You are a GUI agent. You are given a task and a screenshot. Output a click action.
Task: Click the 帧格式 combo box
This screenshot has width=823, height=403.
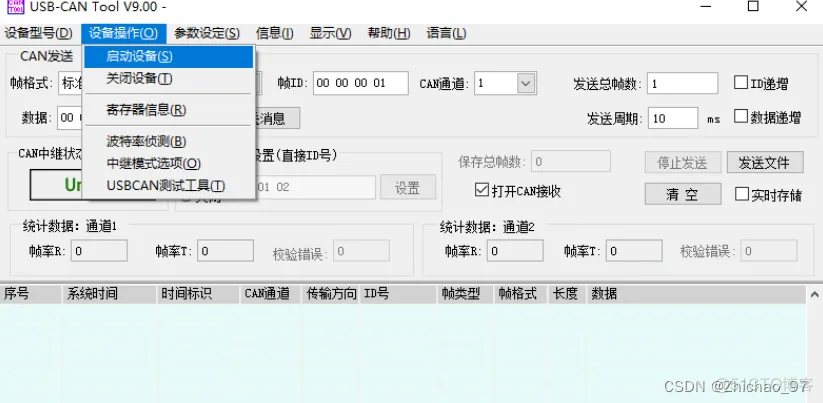(71, 83)
